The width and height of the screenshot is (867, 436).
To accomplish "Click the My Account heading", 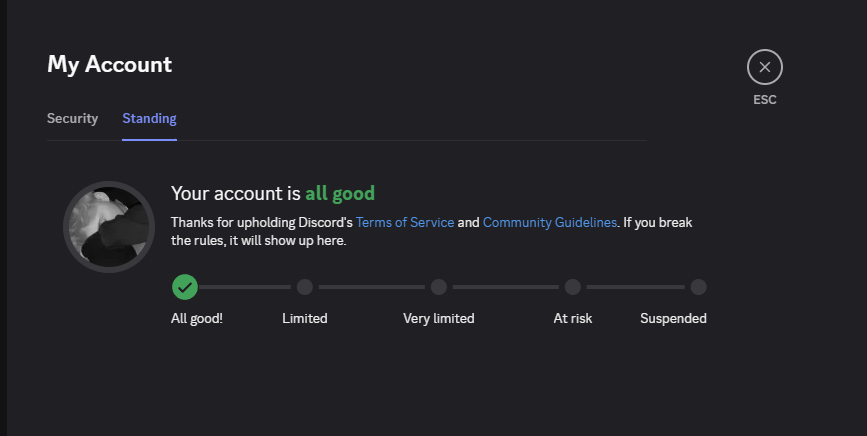I will click(109, 64).
